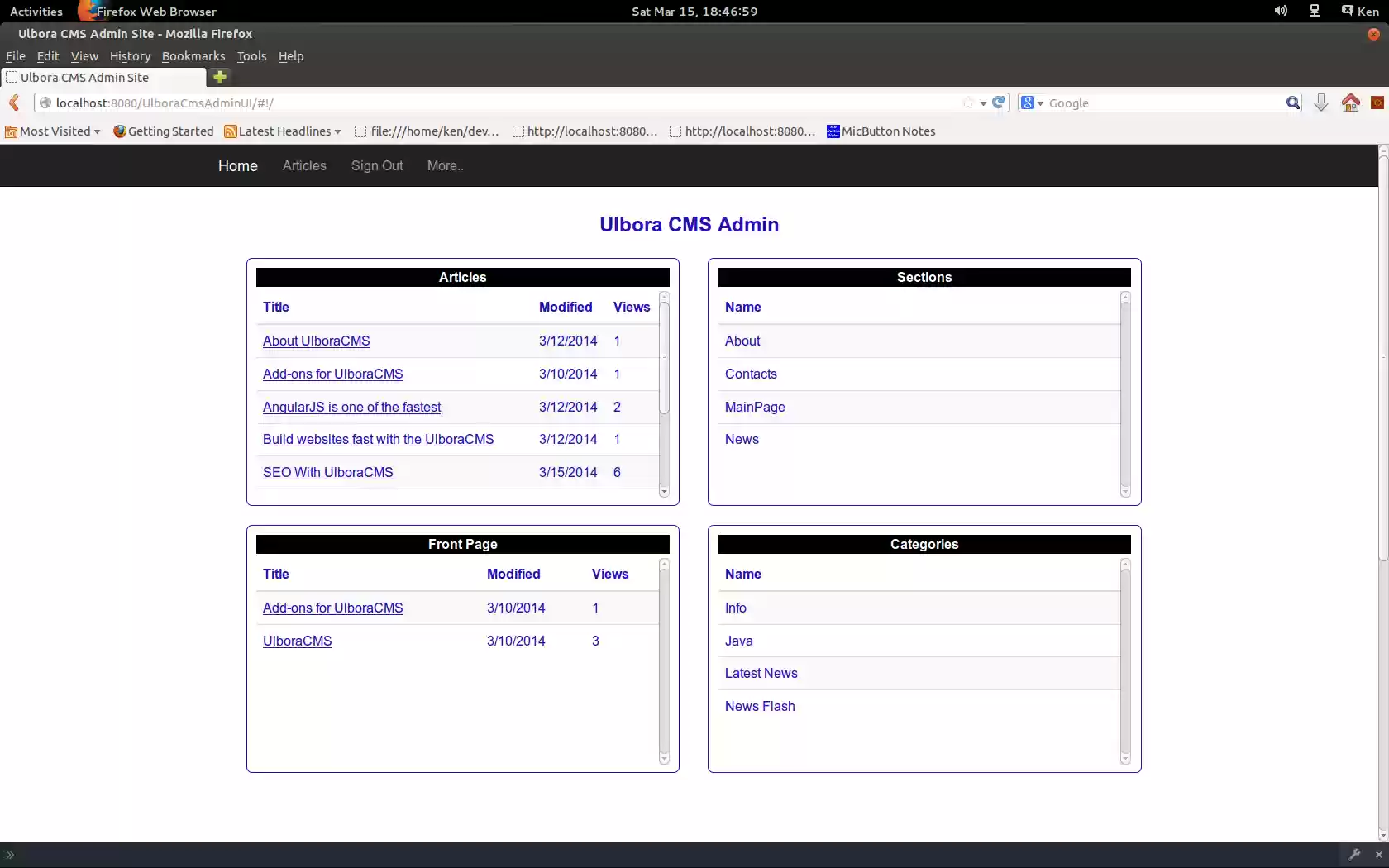The image size is (1389, 868).
Task: Click the search magnifier icon
Action: pyautogui.click(x=1292, y=103)
